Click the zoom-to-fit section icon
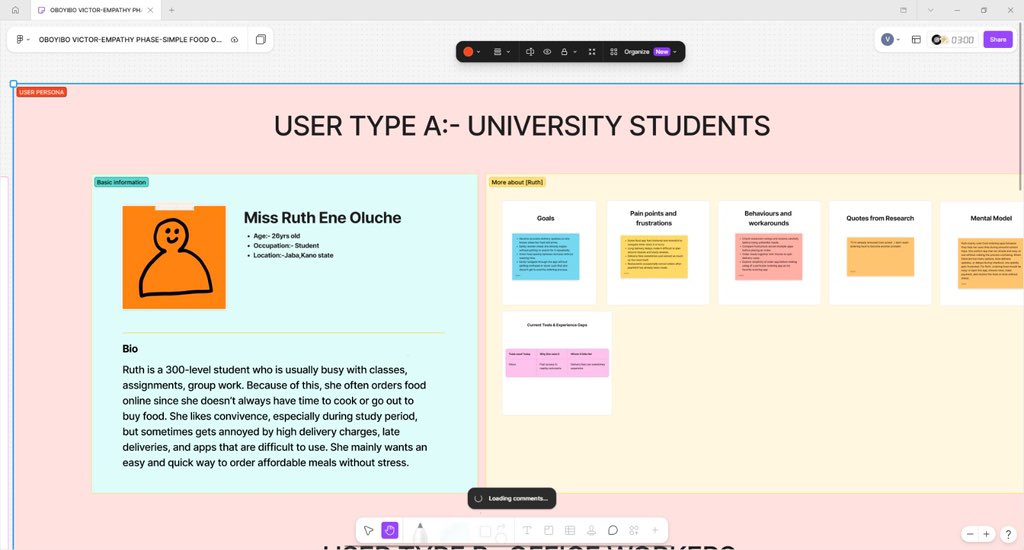This screenshot has height=550, width=1024. (x=592, y=52)
